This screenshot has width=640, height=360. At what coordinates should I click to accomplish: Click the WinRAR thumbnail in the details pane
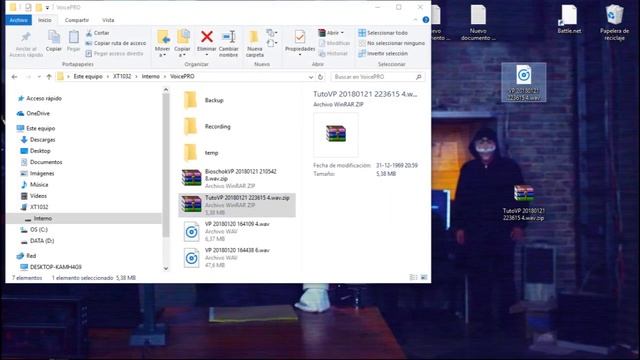tap(336, 134)
